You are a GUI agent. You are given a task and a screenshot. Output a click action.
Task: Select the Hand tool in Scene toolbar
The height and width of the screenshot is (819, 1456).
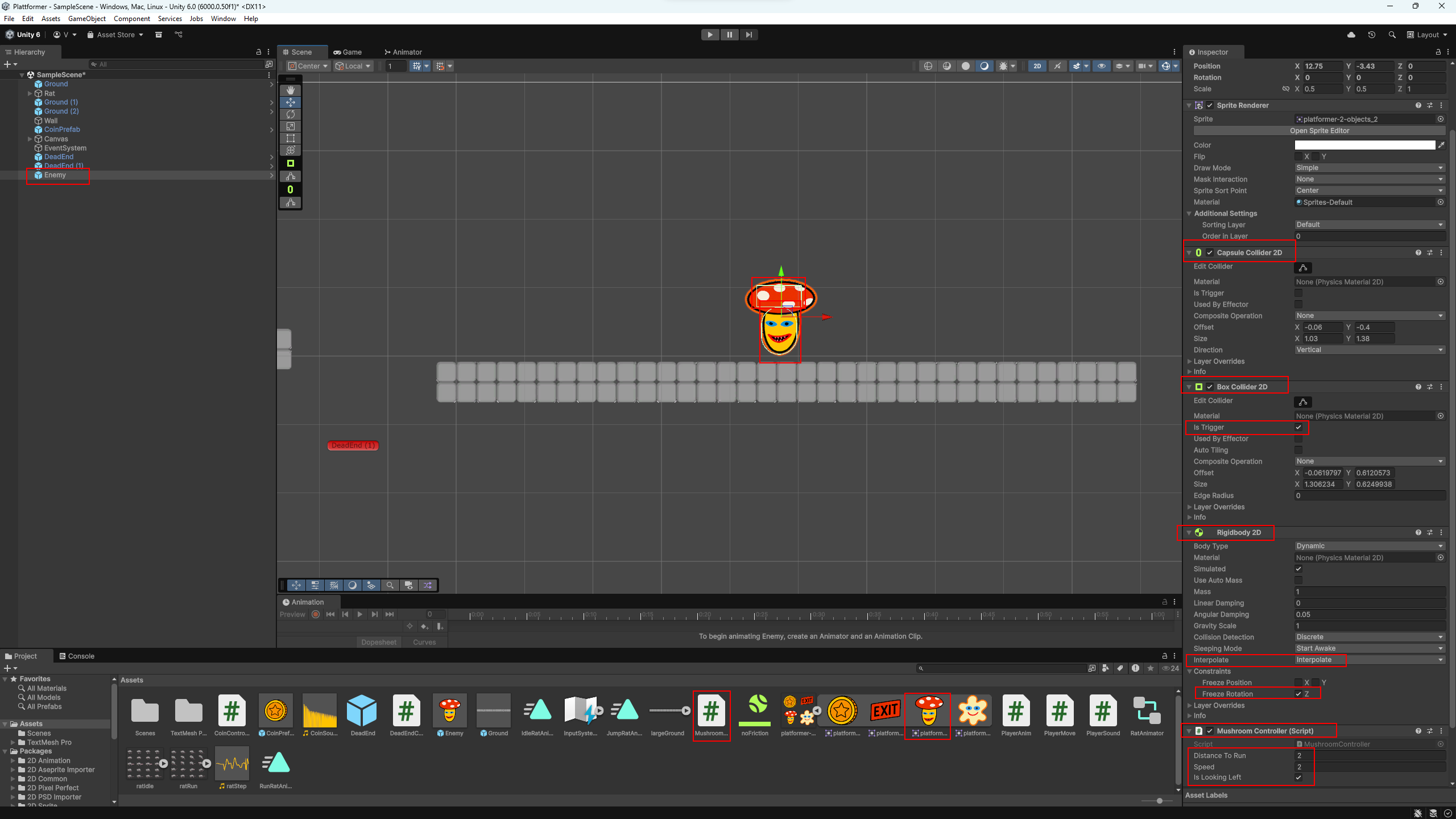pos(290,90)
